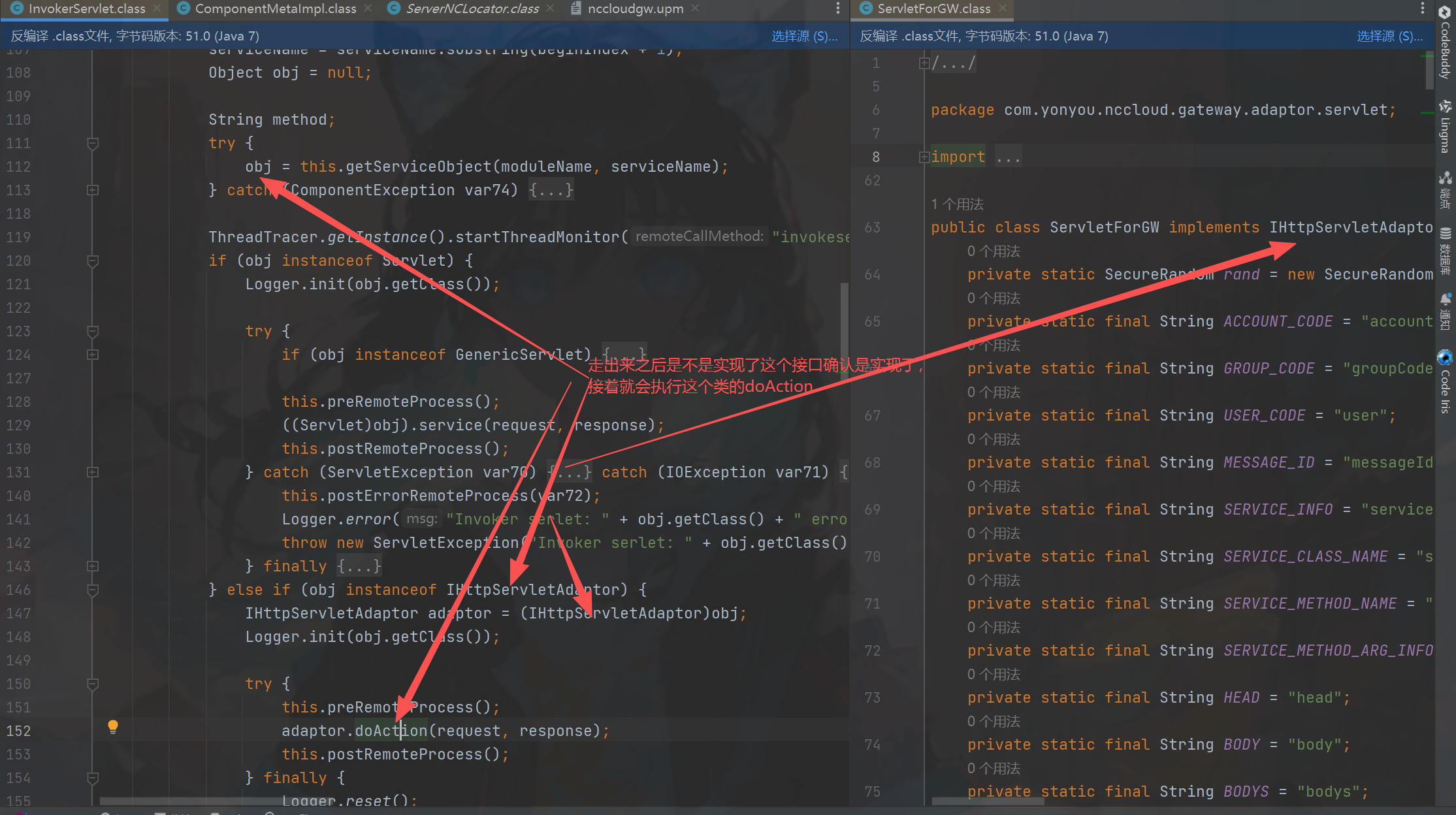Switch to the nccloudgw.upm tab
The width and height of the screenshot is (1456, 815).
(x=634, y=8)
